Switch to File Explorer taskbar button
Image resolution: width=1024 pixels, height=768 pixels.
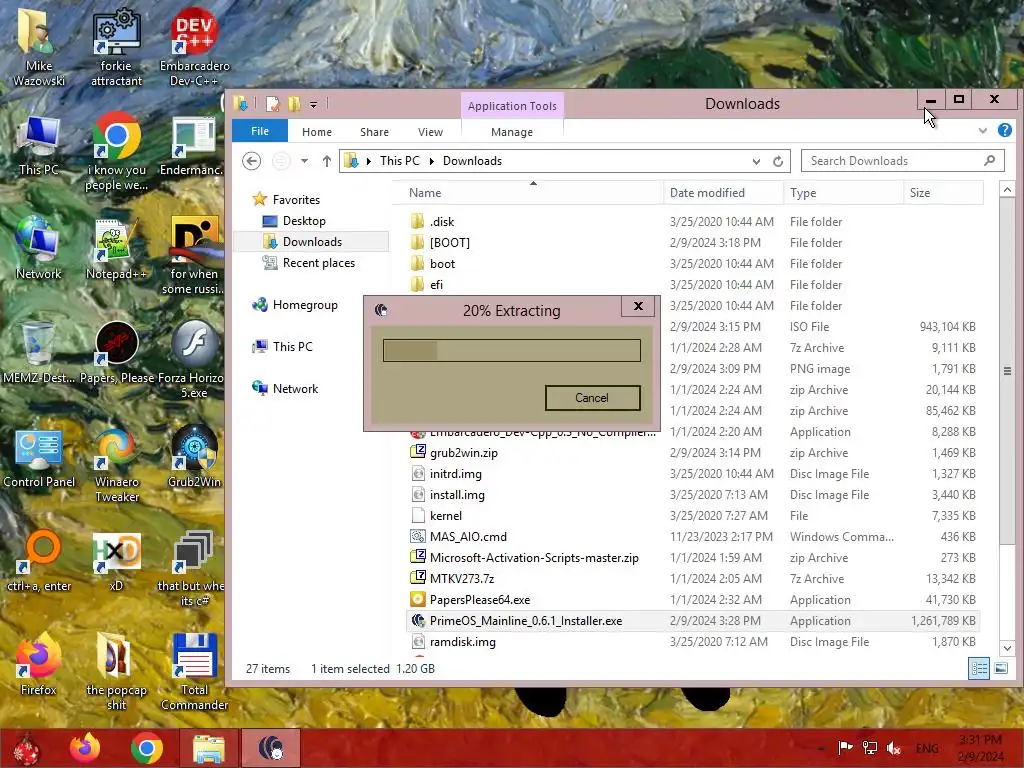pyautogui.click(x=208, y=748)
